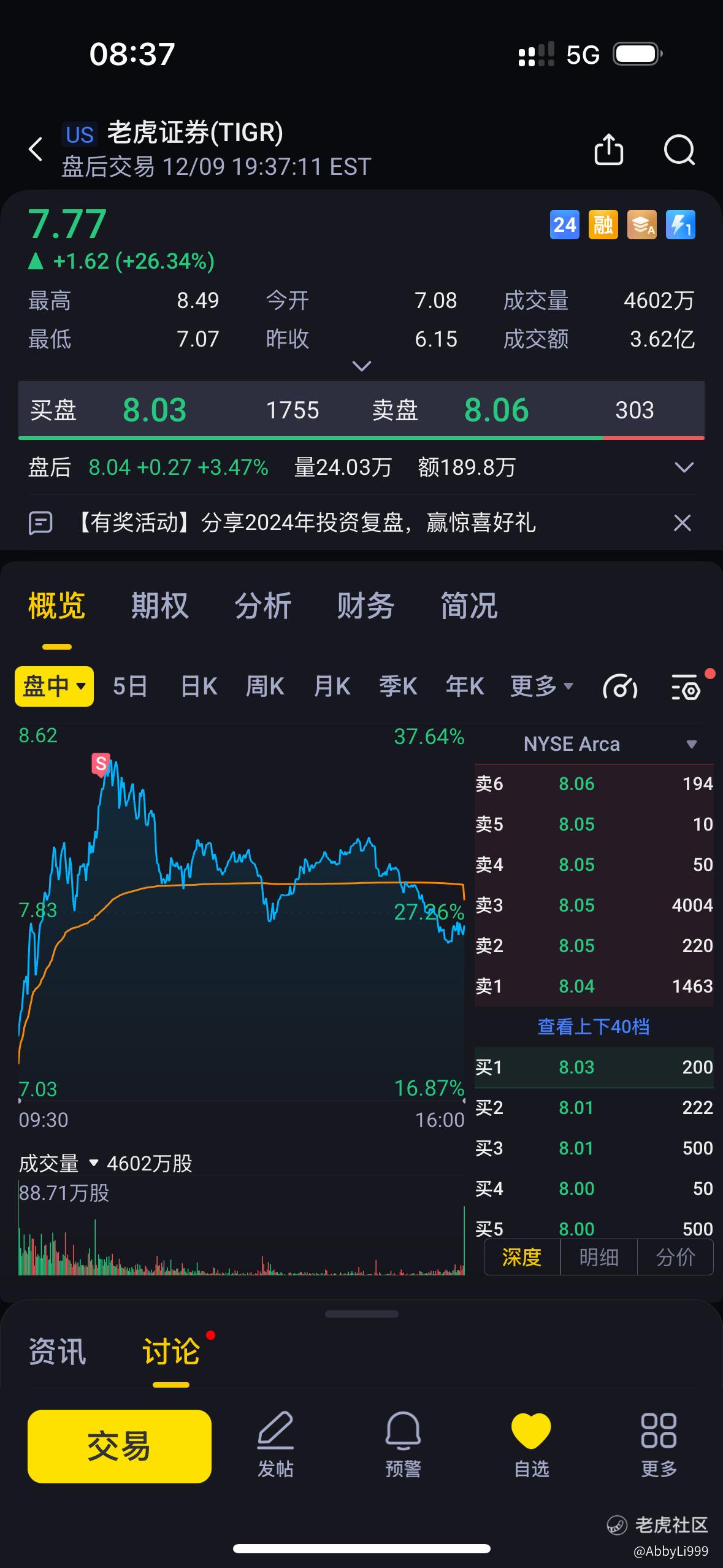The width and height of the screenshot is (723, 1568).
Task: Tap the 买盘 8.03 bid price
Action: tap(155, 410)
